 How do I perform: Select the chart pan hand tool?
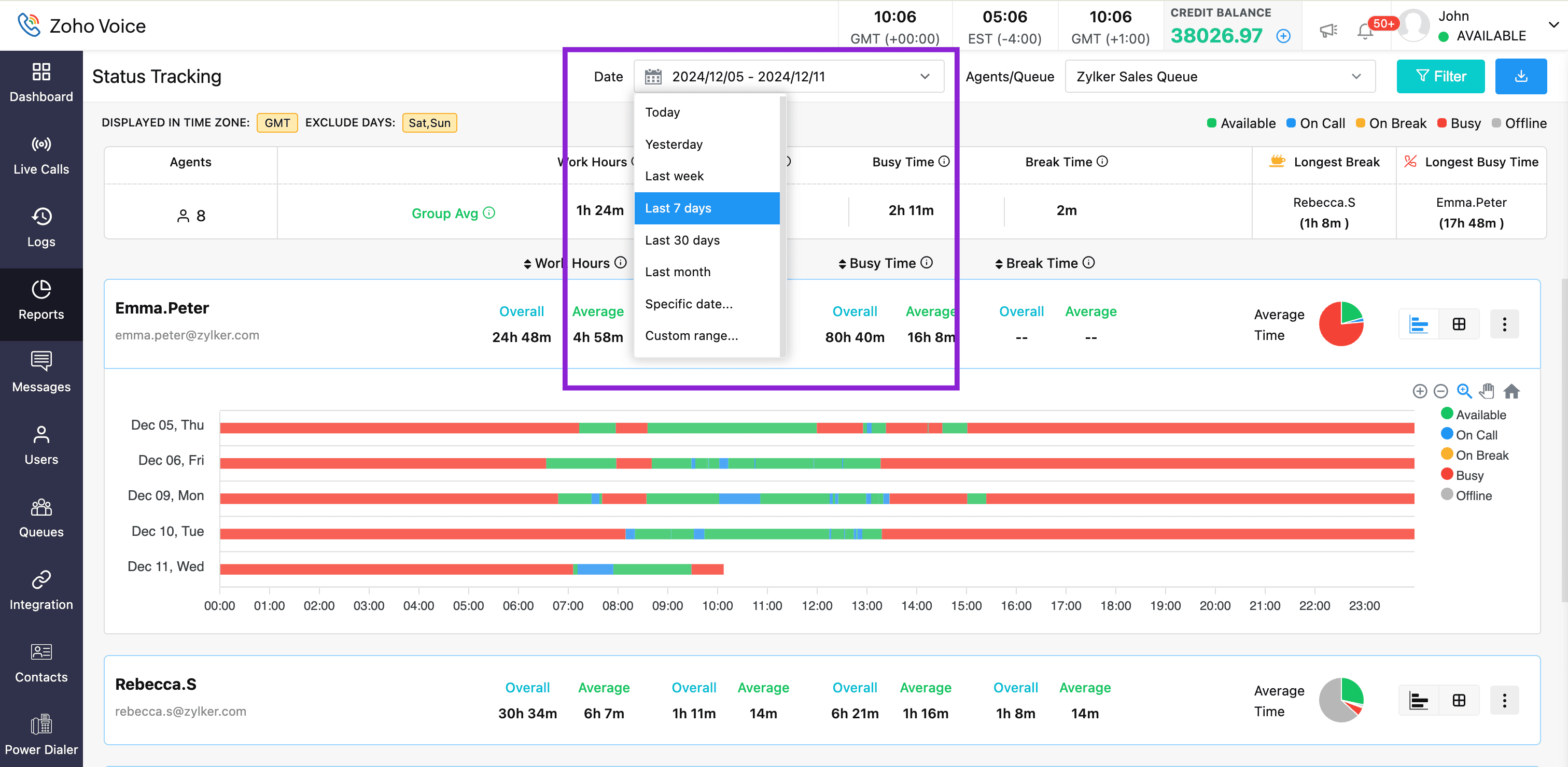[x=1487, y=391]
